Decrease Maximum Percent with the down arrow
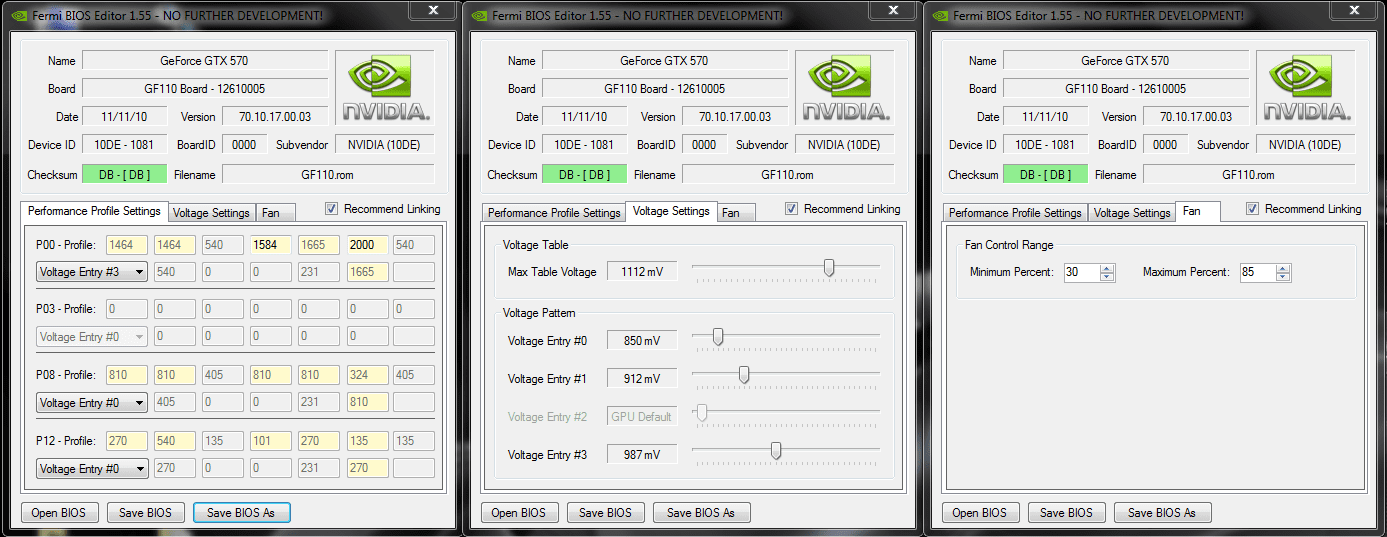Viewport: 1387px width, 537px height. (x=1284, y=277)
